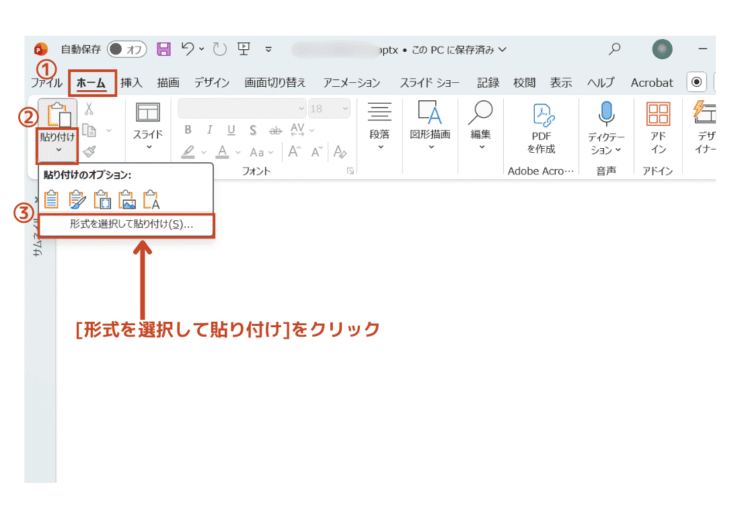Click the Redo icon in title bar
The image size is (740, 505).
pyautogui.click(x=219, y=49)
